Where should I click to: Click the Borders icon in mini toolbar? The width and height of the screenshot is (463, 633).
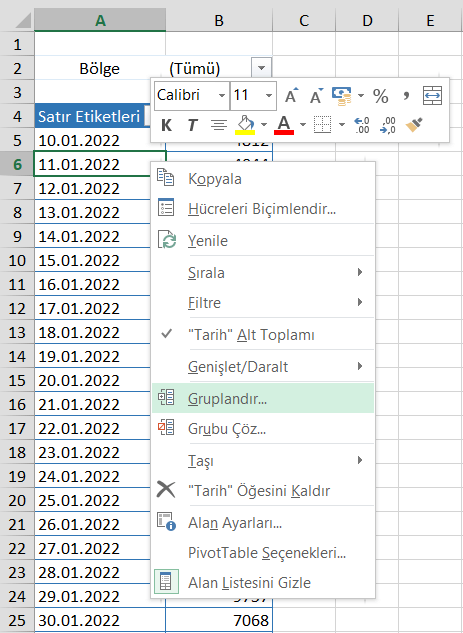point(322,125)
